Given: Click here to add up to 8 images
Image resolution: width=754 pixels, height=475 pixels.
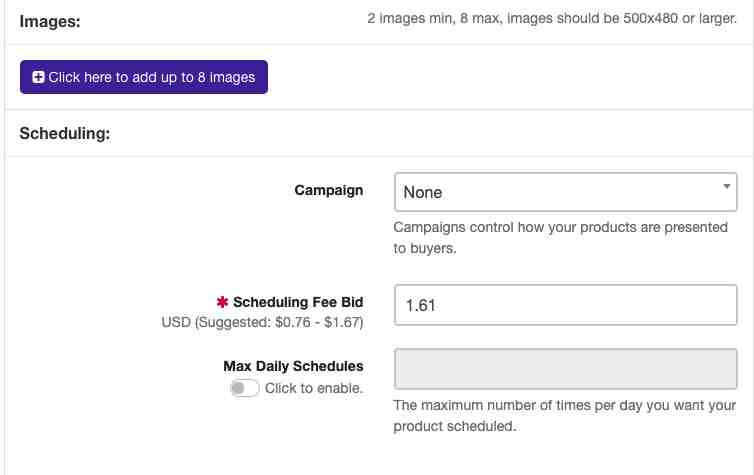Looking at the screenshot, I should [144, 77].
